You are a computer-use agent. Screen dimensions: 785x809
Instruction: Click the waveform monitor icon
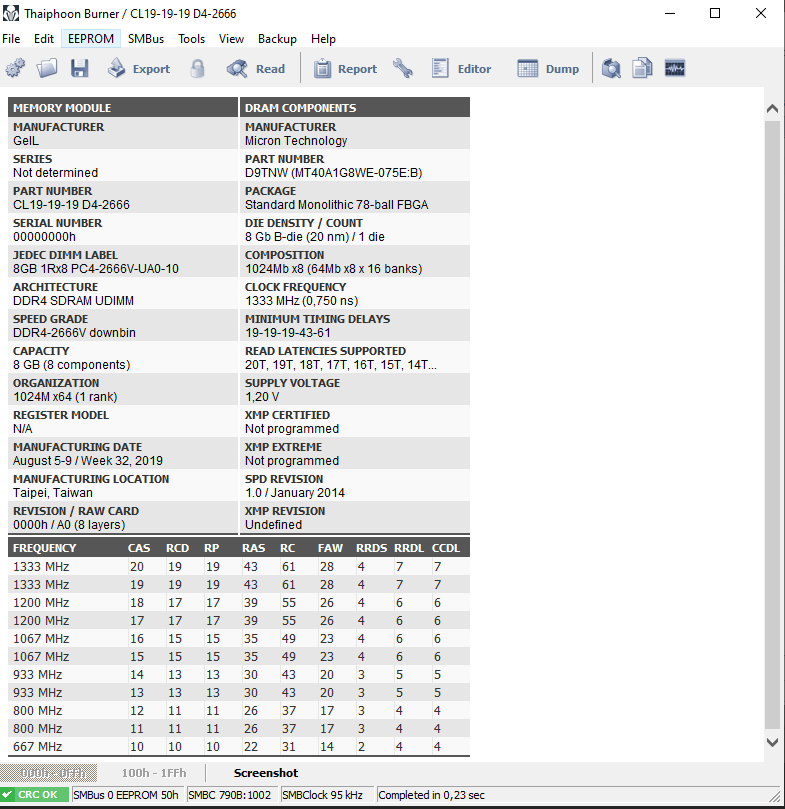675,68
